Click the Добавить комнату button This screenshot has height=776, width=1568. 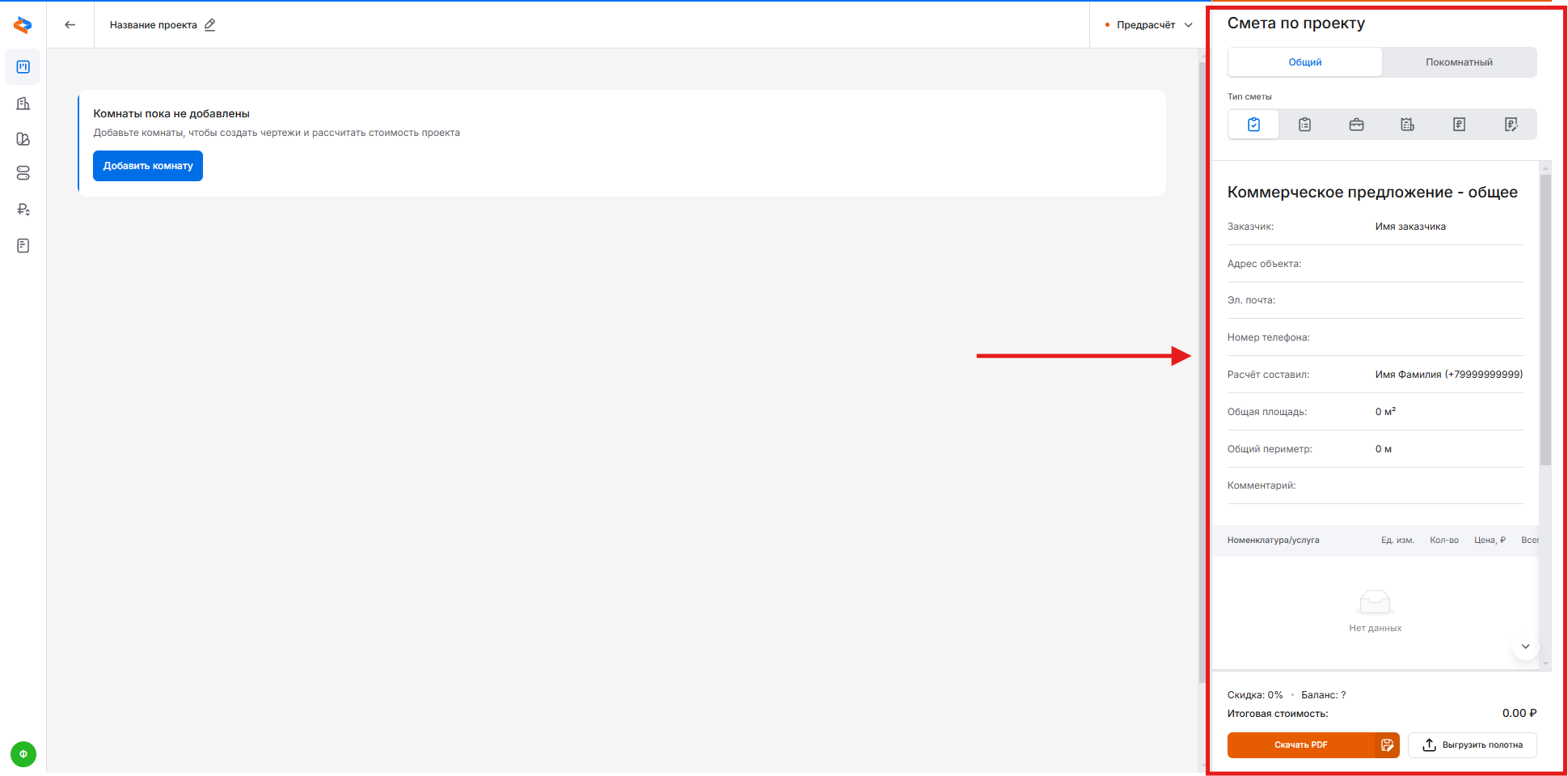click(x=148, y=166)
